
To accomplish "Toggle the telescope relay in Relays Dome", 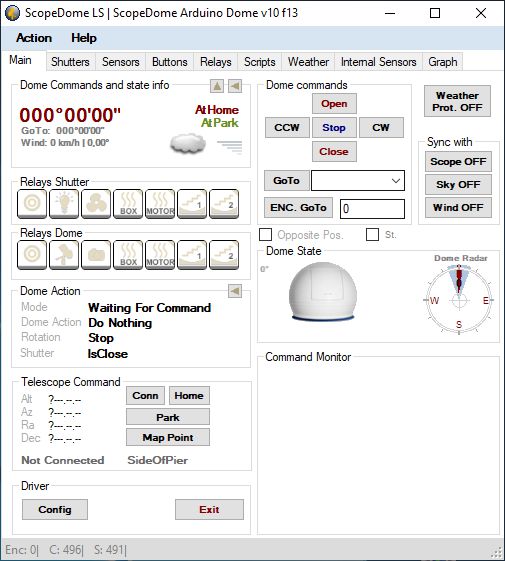I will click(x=64, y=254).
